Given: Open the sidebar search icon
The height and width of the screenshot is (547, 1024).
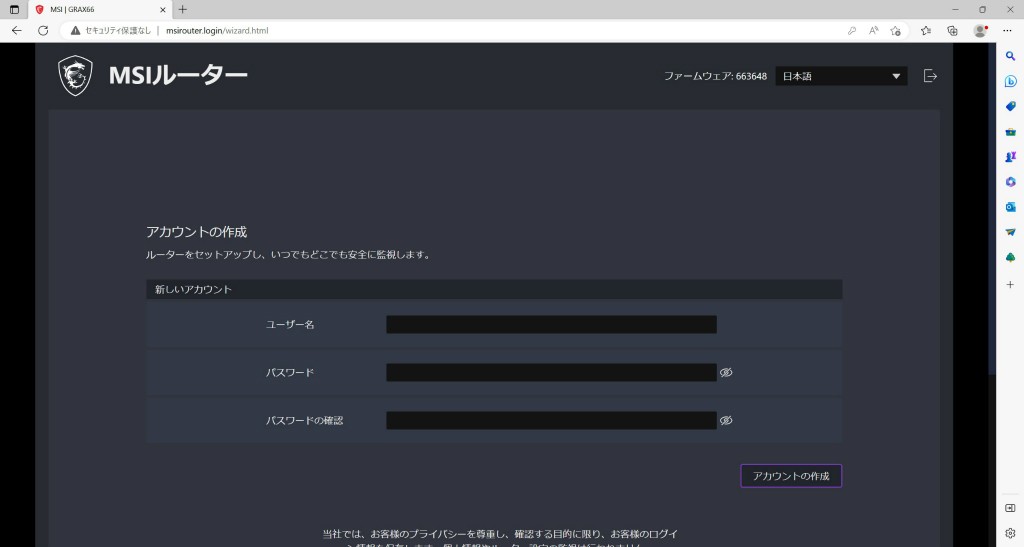Looking at the screenshot, I should pos(1010,57).
